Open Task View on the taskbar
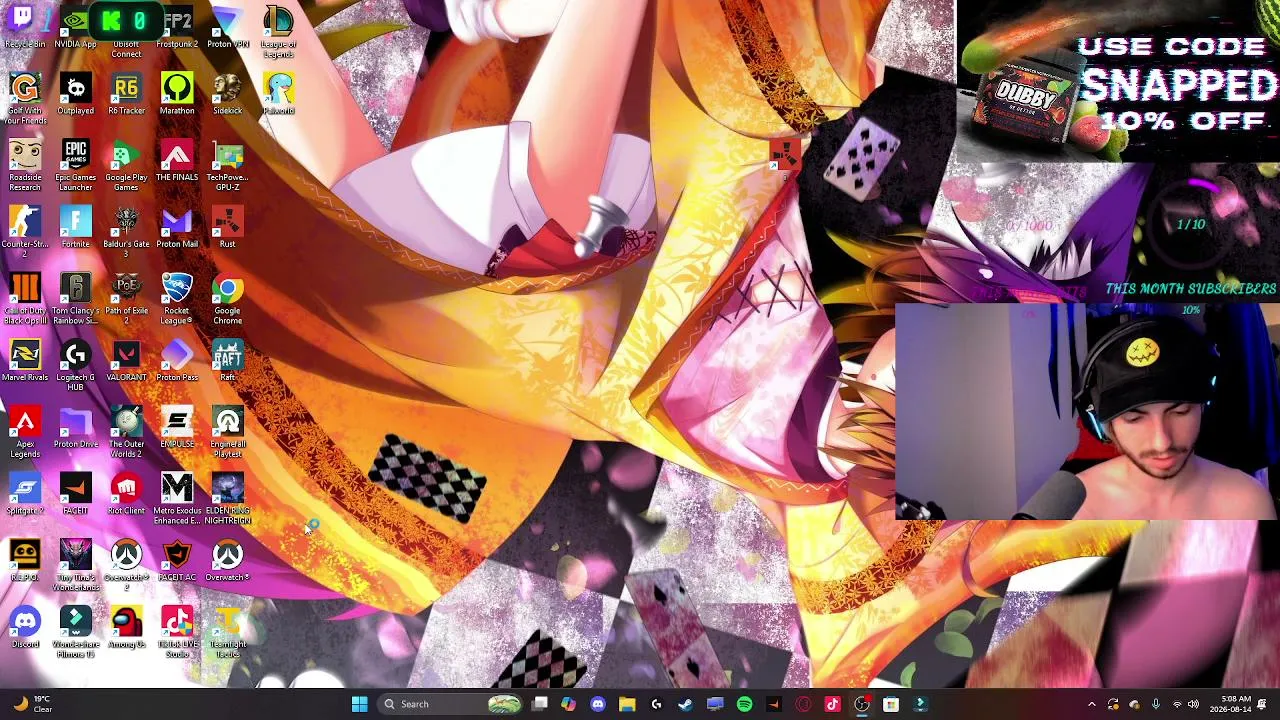This screenshot has height=720, width=1280. (x=540, y=704)
